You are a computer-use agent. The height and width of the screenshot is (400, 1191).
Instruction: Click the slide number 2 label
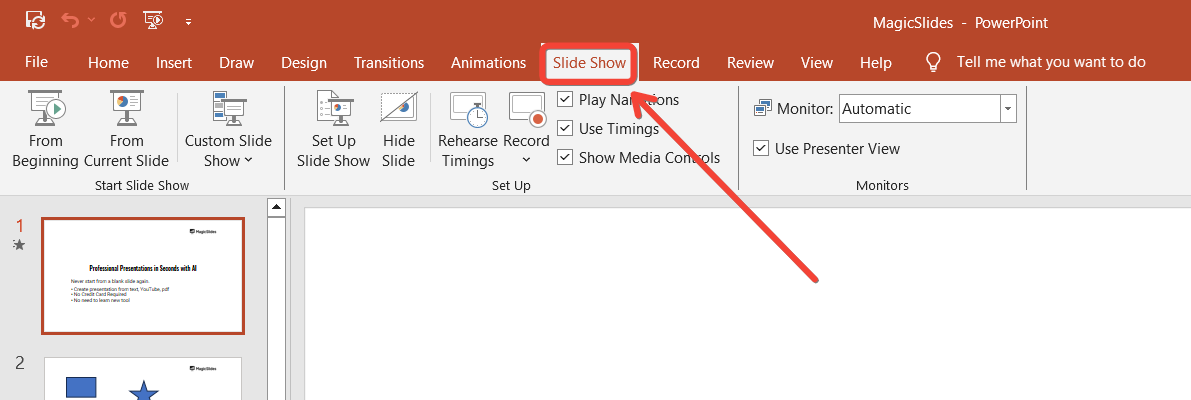21,363
